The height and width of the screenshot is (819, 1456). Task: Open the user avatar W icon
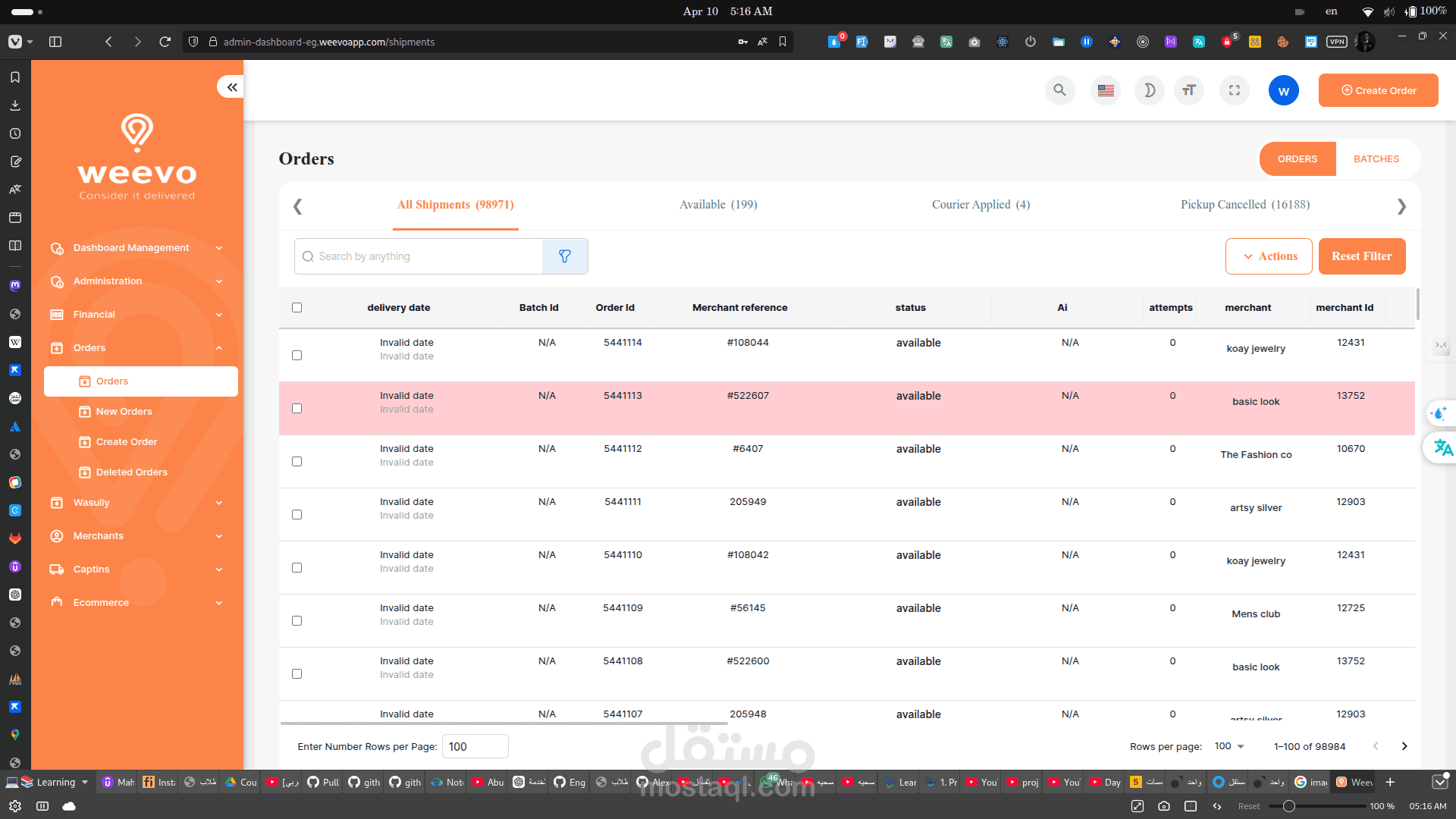point(1283,90)
